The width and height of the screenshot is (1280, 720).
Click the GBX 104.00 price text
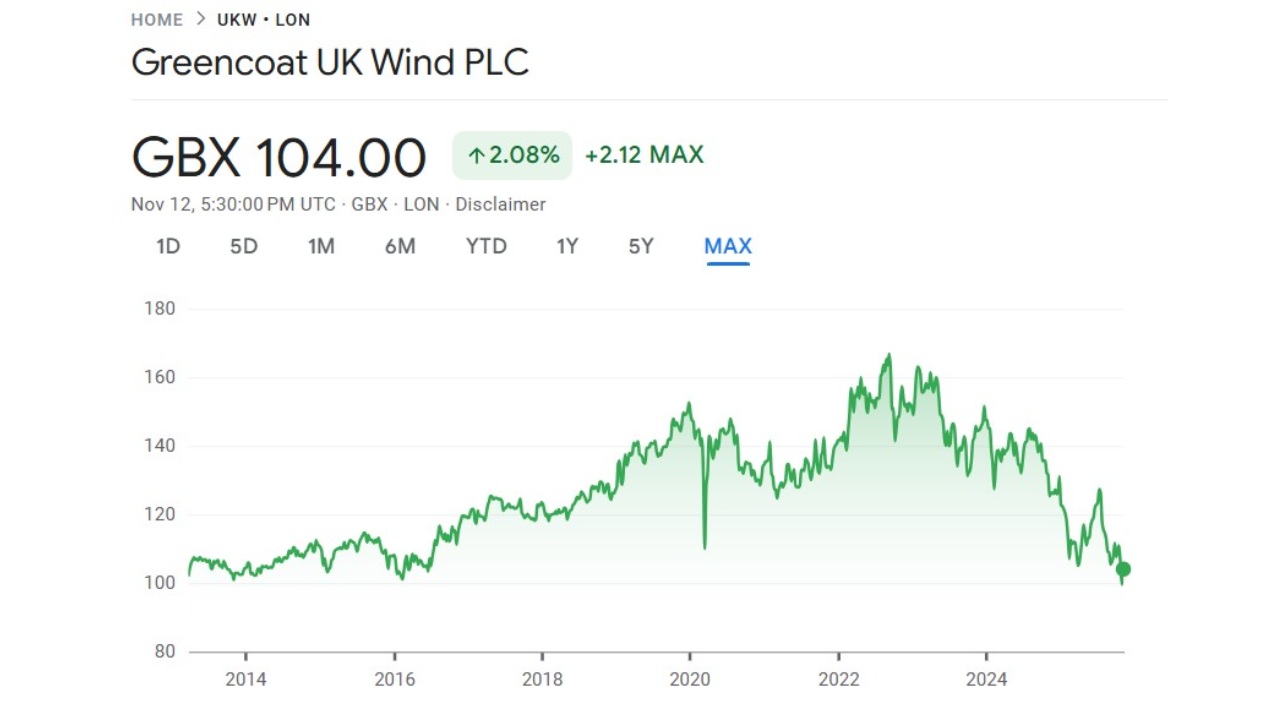[279, 157]
